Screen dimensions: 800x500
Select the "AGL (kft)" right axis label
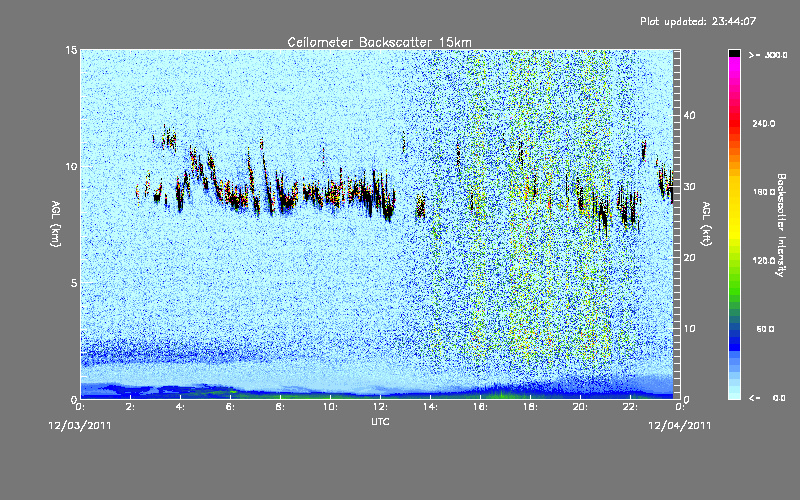[706, 224]
